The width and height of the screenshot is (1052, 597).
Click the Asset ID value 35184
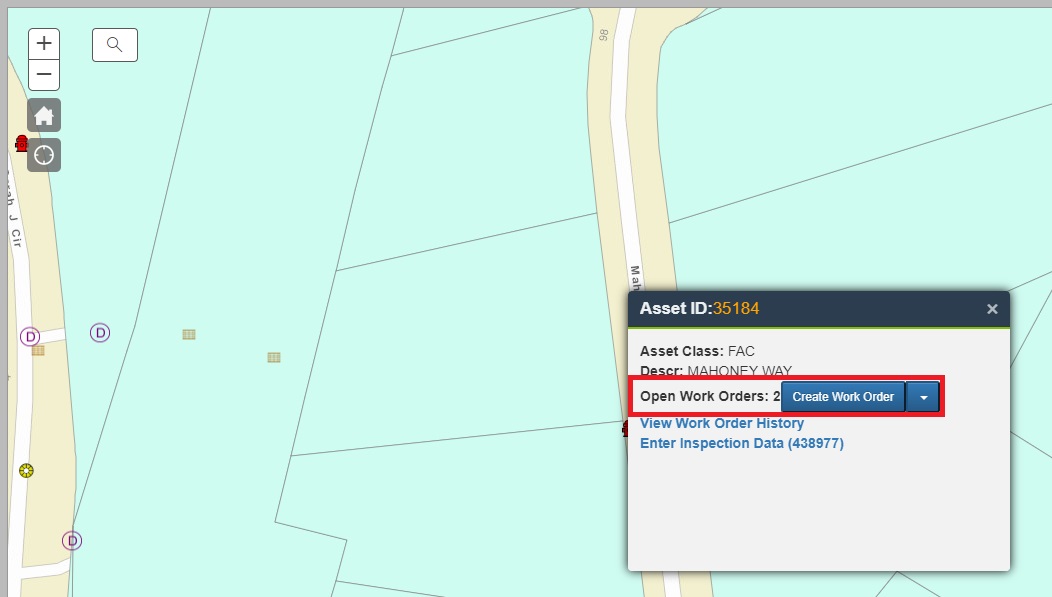click(735, 308)
